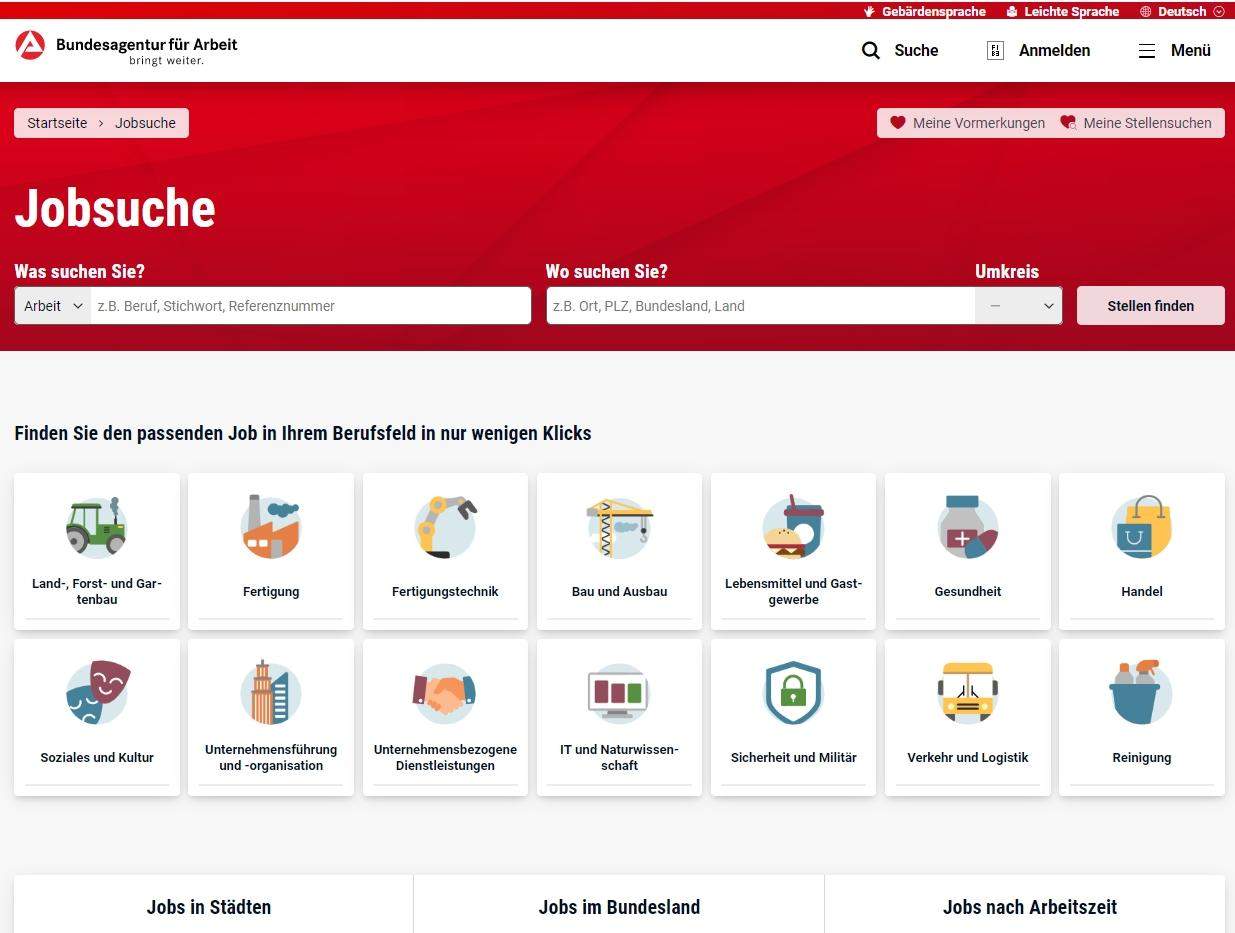Click the Fertigung factory icon
The image size is (1235, 933).
271,527
